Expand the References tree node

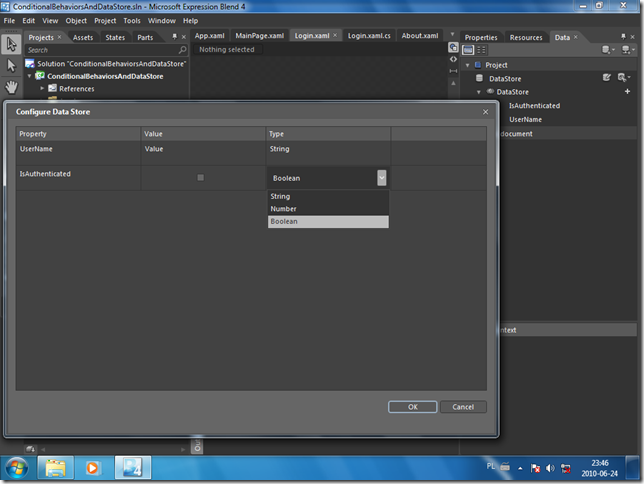point(42,89)
